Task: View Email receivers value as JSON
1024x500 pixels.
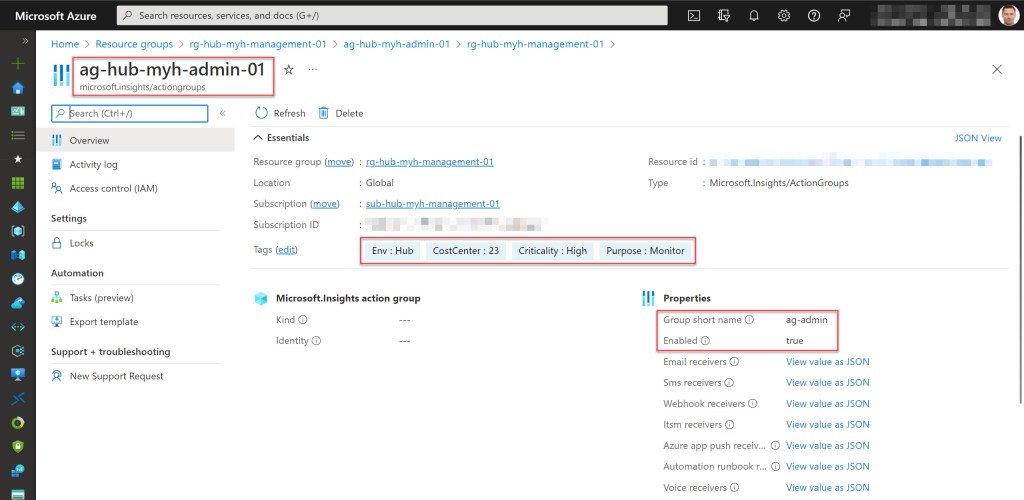Action: pos(827,362)
